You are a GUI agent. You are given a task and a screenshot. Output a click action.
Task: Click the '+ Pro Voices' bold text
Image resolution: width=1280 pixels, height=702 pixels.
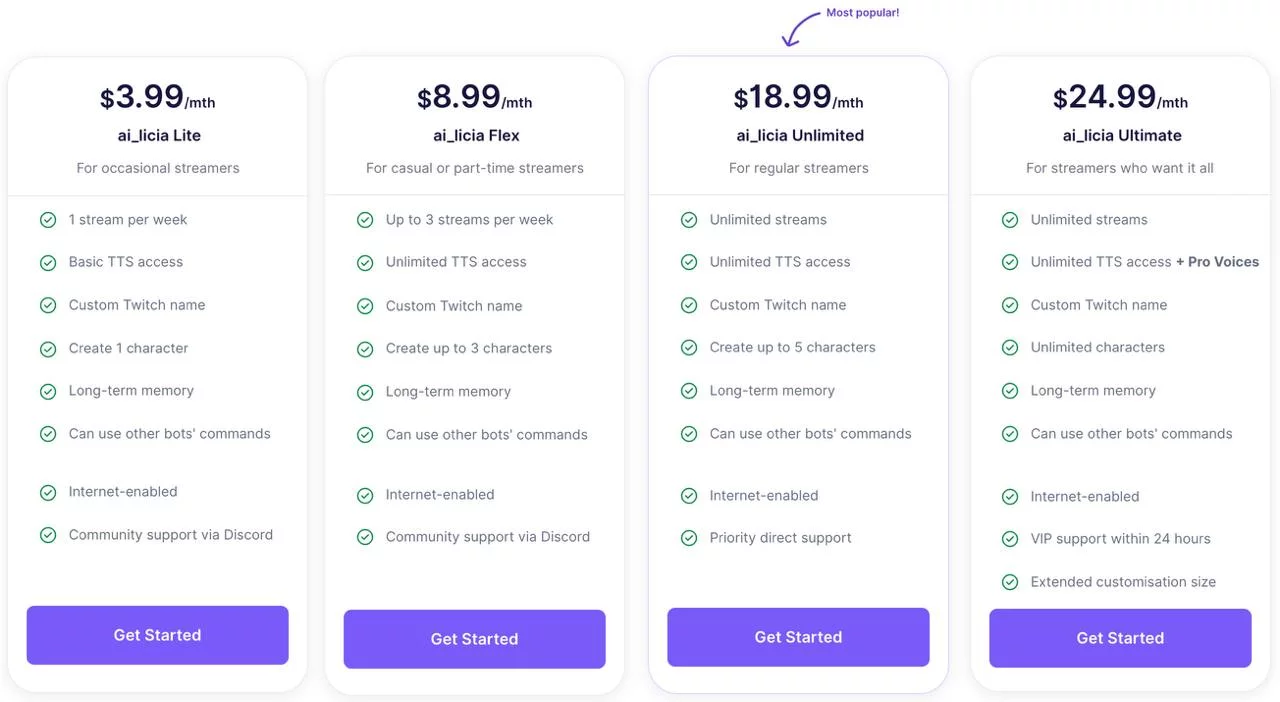(x=1217, y=262)
